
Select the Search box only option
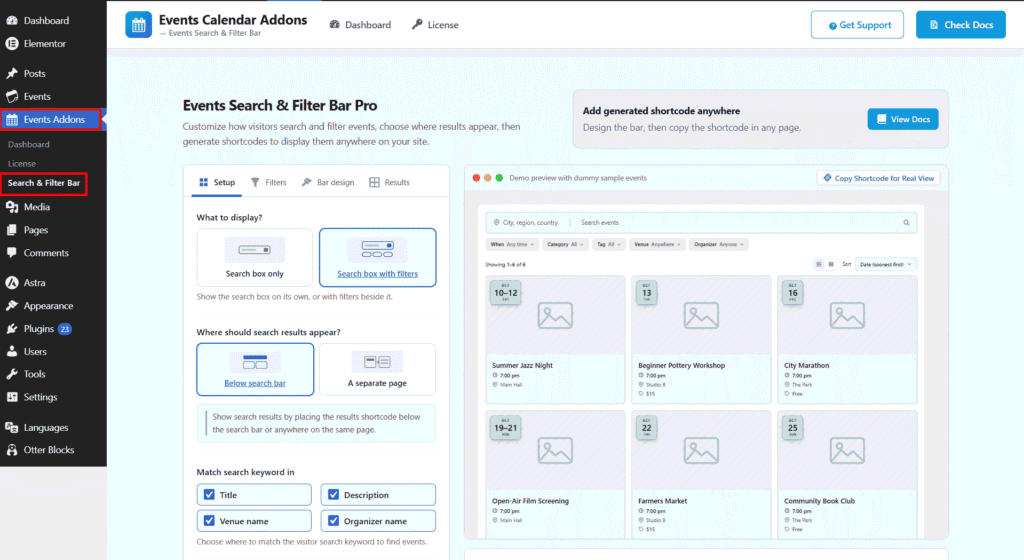(x=255, y=257)
